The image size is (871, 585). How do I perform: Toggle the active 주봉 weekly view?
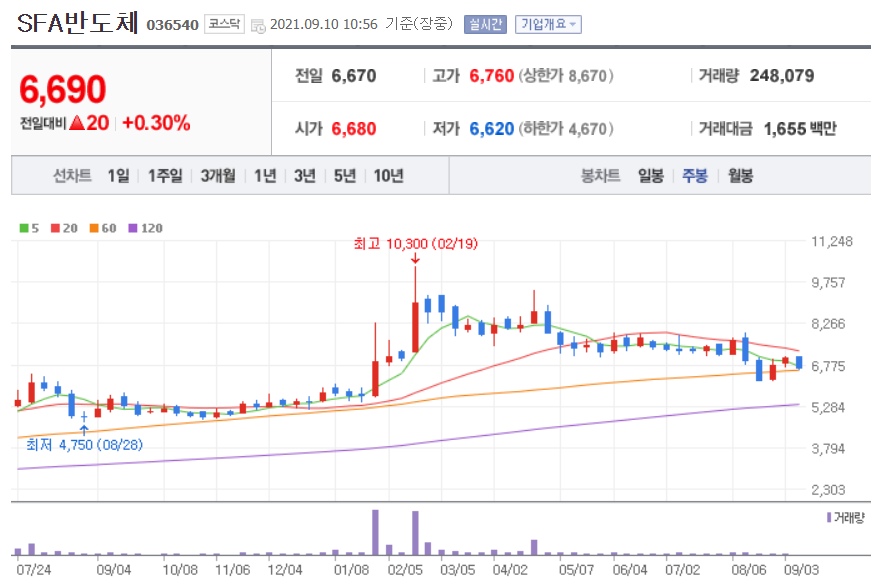[697, 175]
